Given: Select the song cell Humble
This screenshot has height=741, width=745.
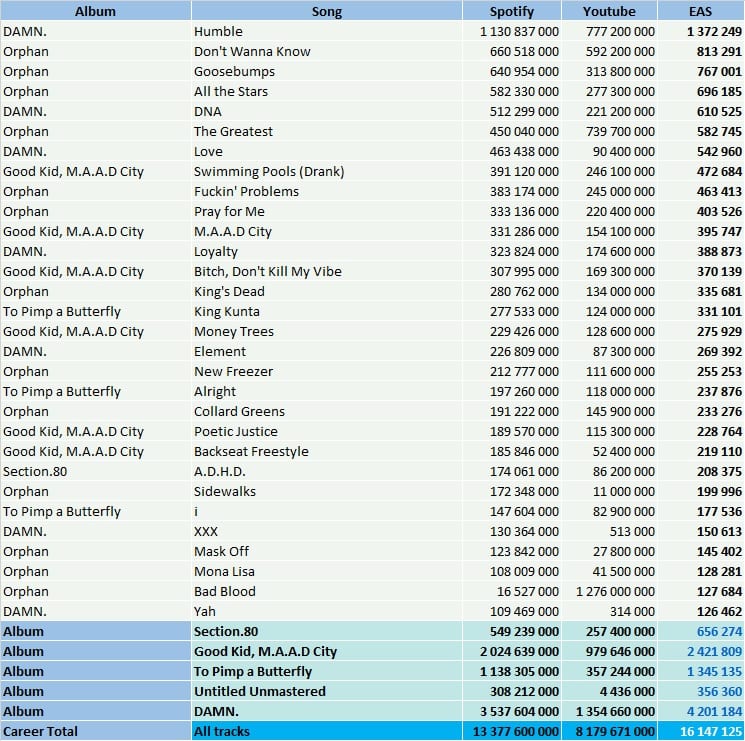Looking at the screenshot, I should [x=326, y=31].
